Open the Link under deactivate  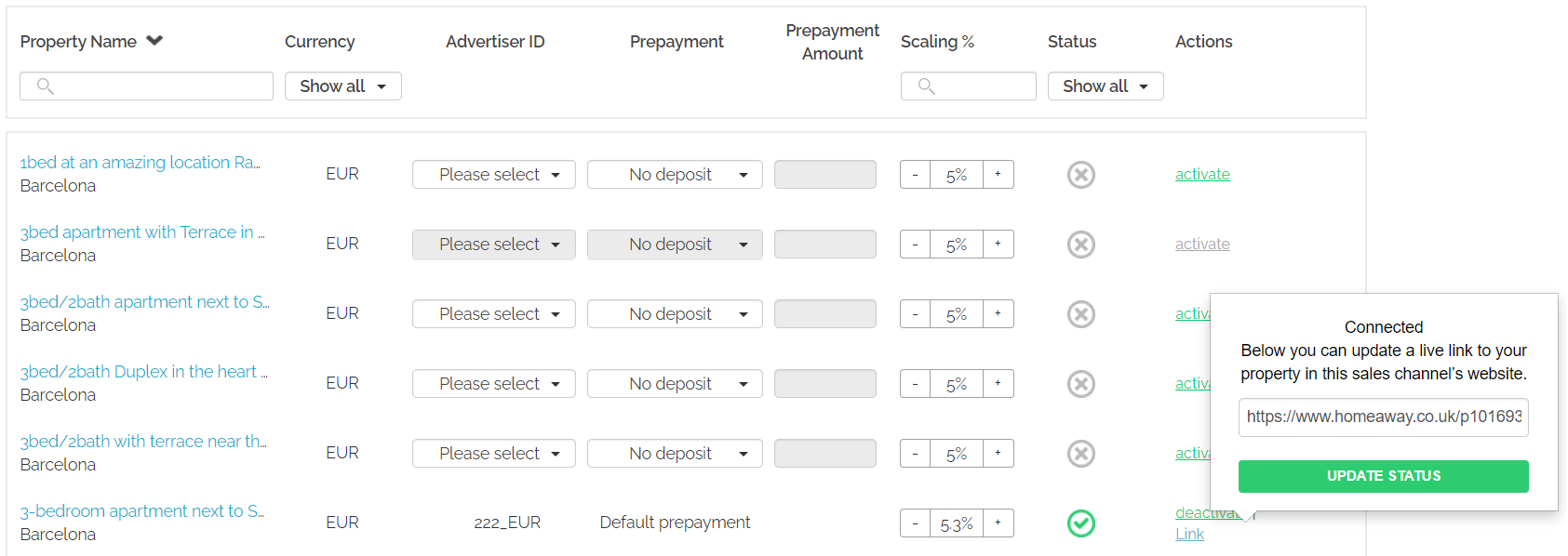pos(1189,534)
